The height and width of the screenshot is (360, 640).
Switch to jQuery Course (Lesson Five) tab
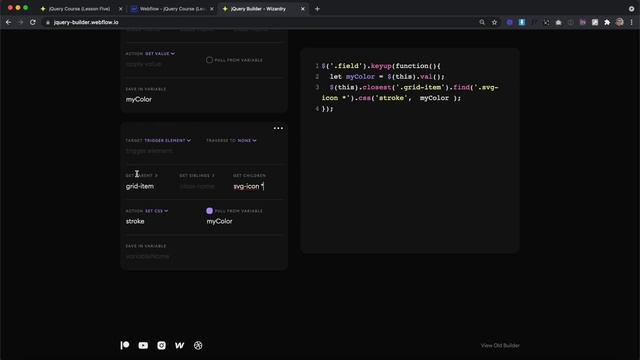coord(79,9)
